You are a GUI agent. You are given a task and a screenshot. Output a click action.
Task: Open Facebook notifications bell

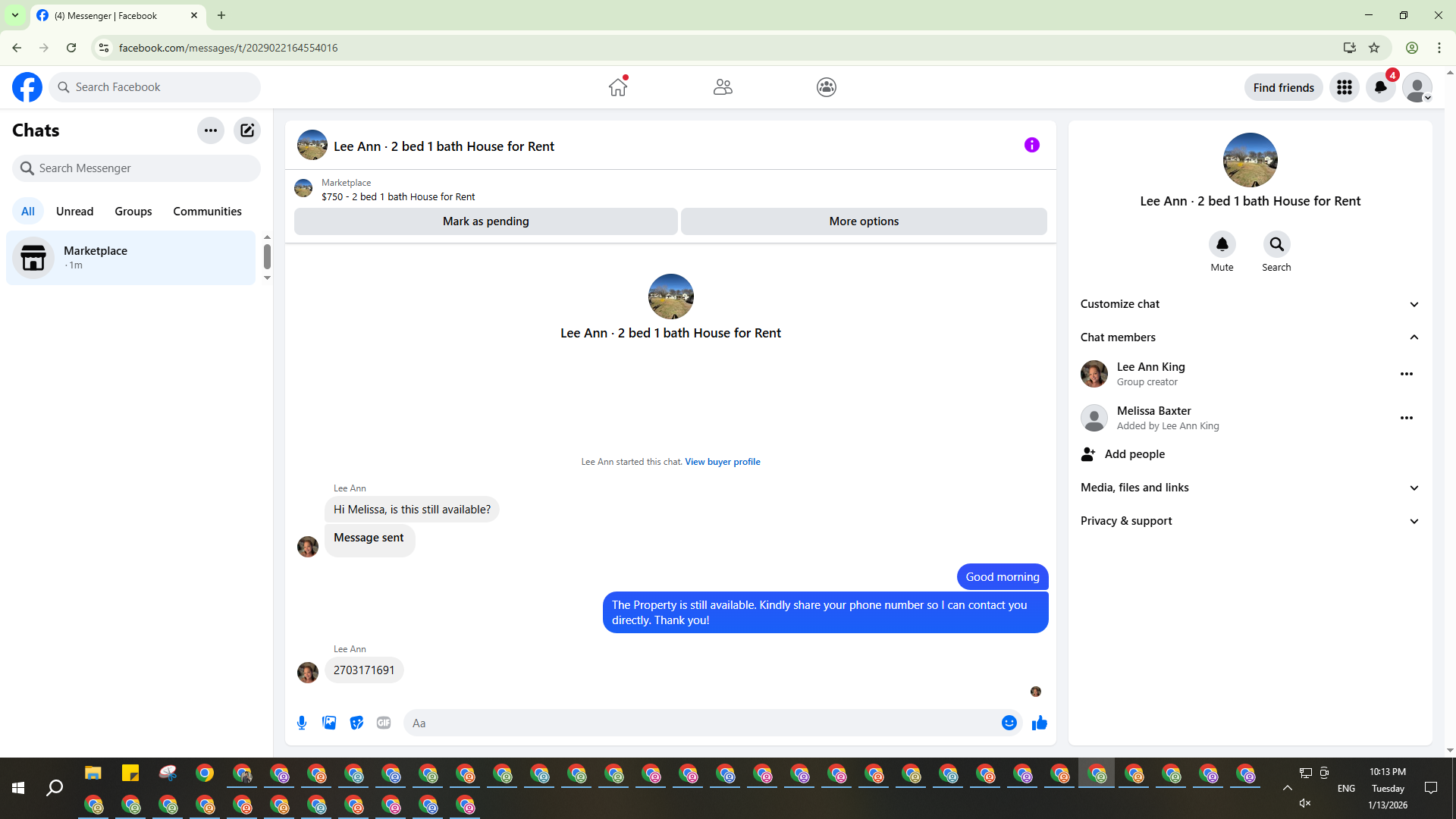click(1380, 87)
